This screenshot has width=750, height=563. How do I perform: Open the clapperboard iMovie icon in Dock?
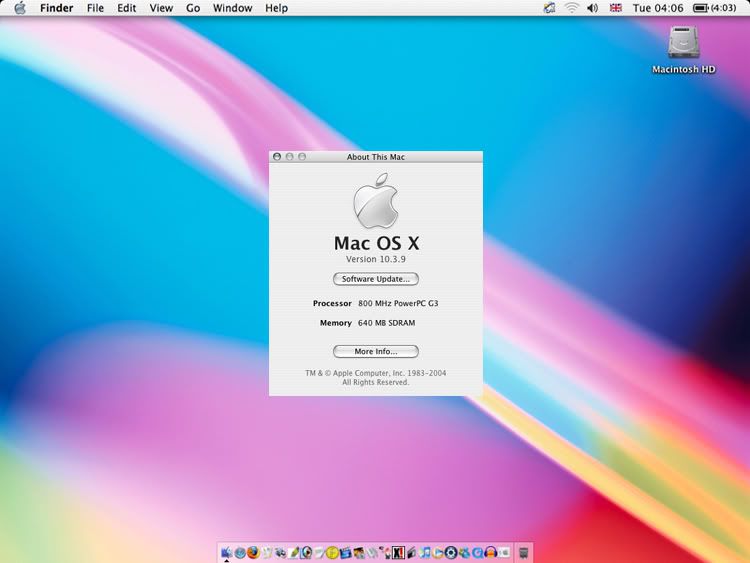pyautogui.click(x=345, y=553)
